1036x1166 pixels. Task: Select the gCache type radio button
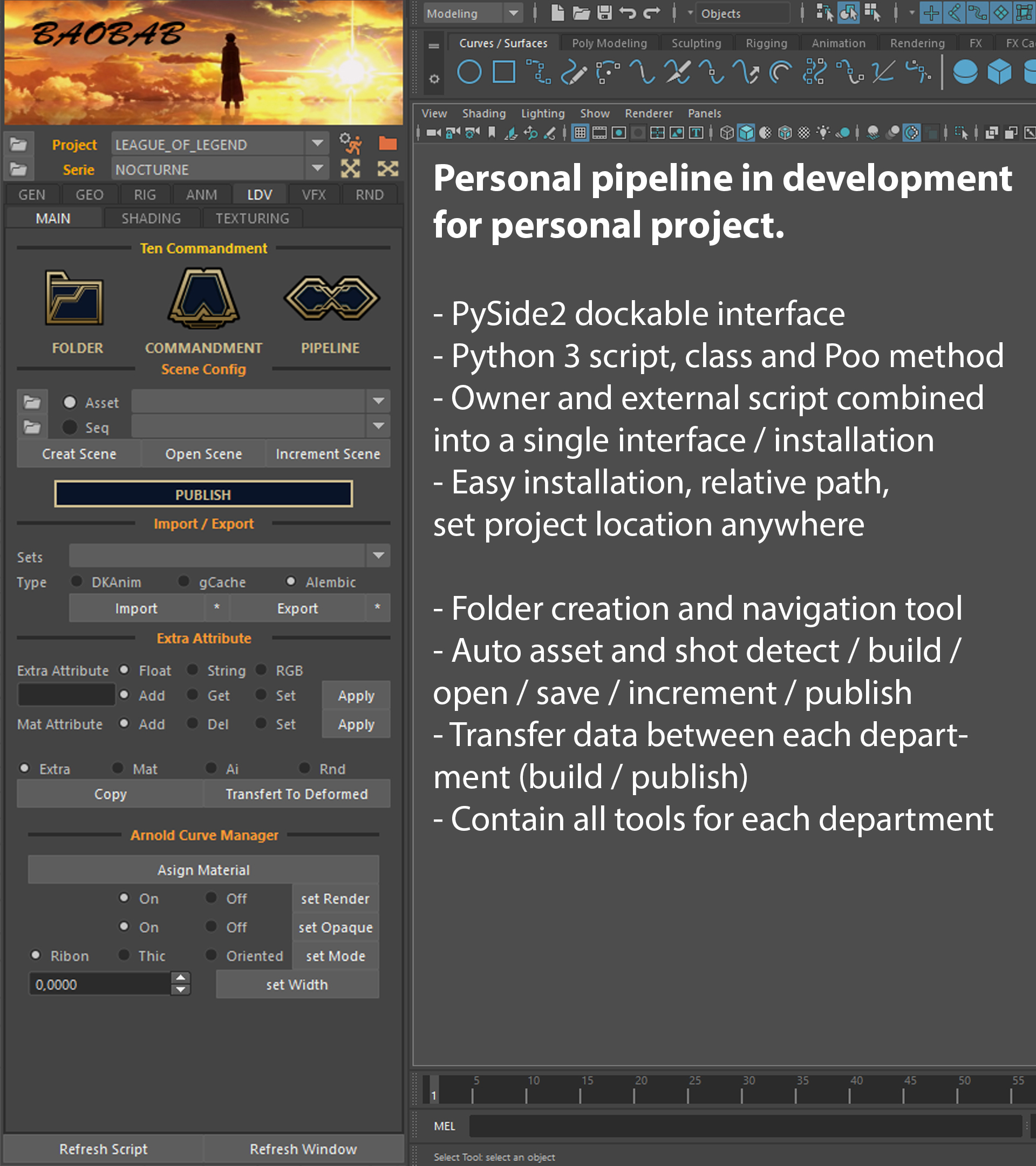coord(183,581)
